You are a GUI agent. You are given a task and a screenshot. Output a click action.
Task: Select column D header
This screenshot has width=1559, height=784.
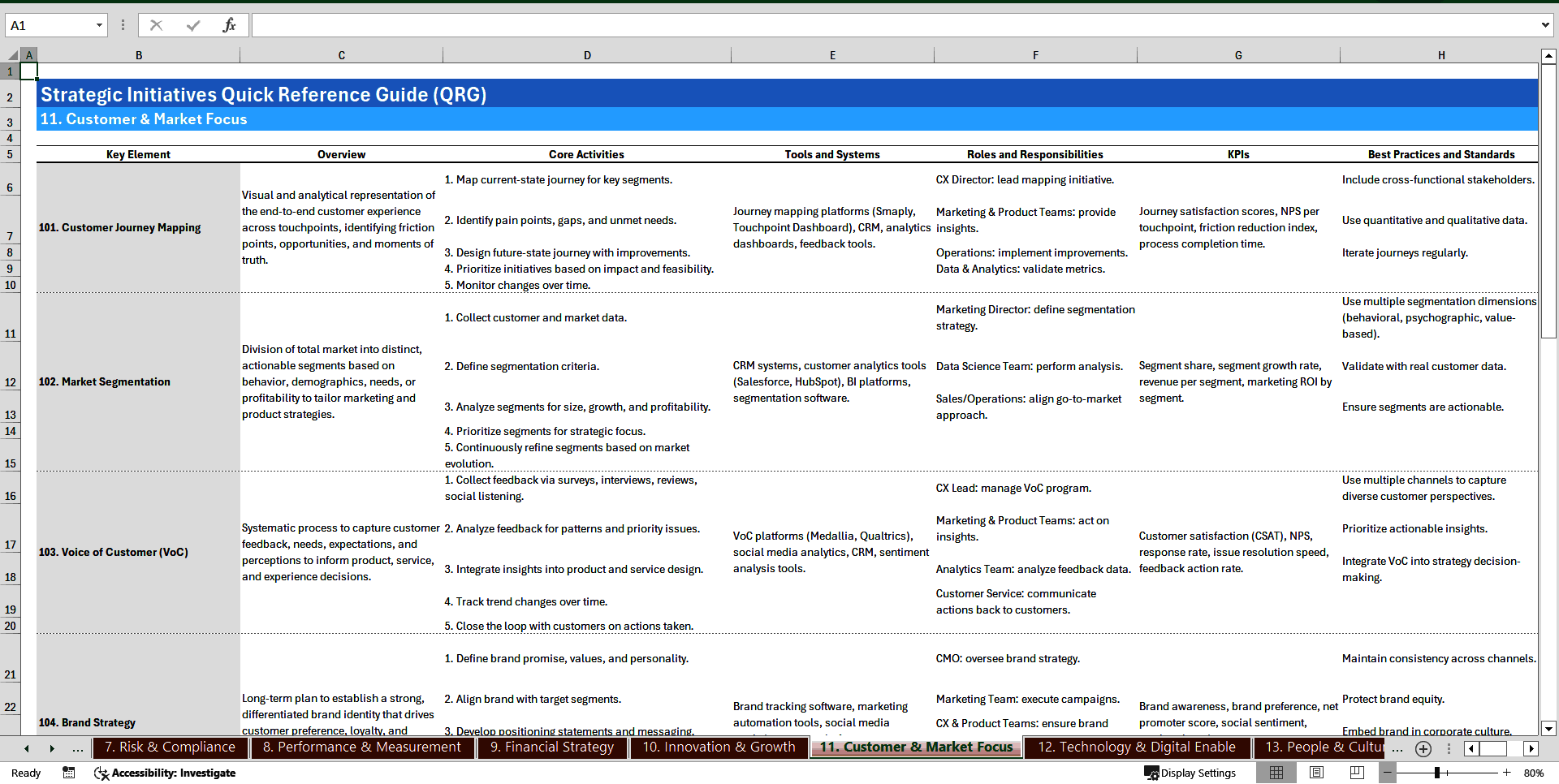(587, 54)
